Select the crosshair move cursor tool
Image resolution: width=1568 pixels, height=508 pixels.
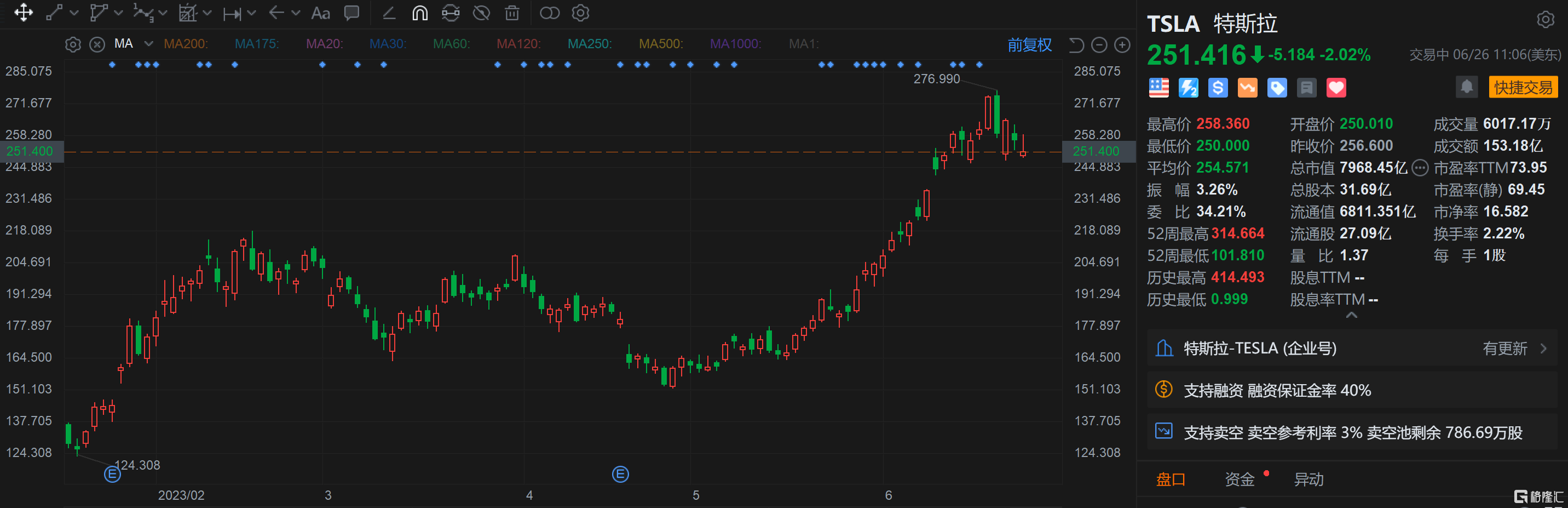(23, 13)
